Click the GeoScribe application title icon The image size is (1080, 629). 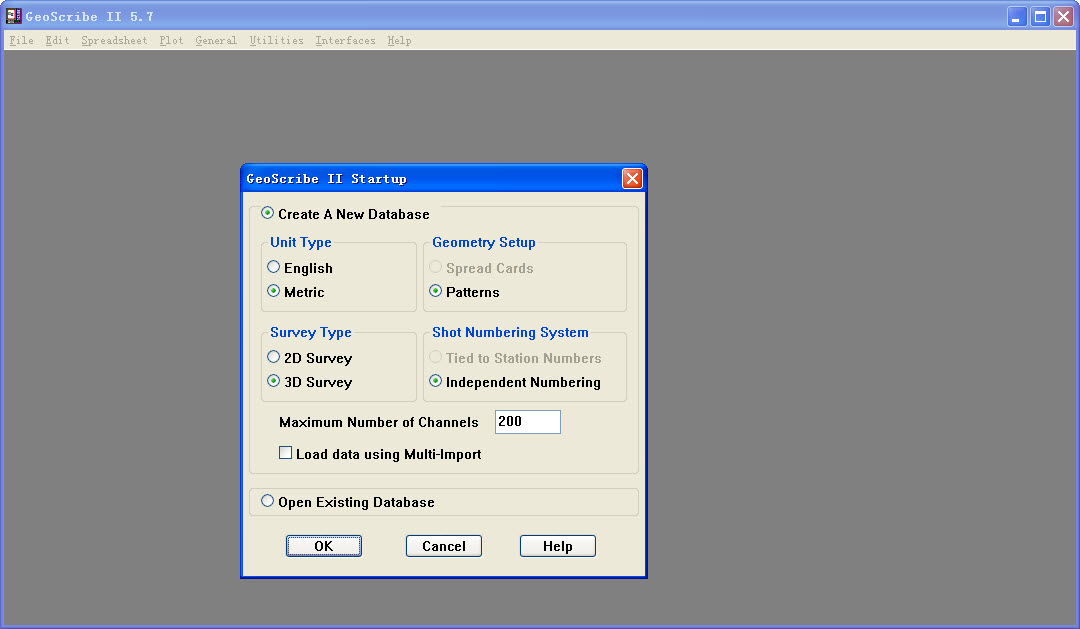14,16
